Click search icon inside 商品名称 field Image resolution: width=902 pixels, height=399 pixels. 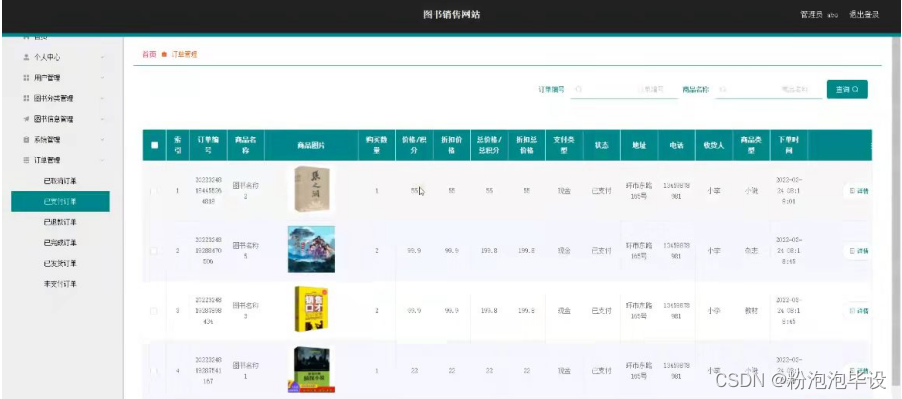pyautogui.click(x=723, y=90)
